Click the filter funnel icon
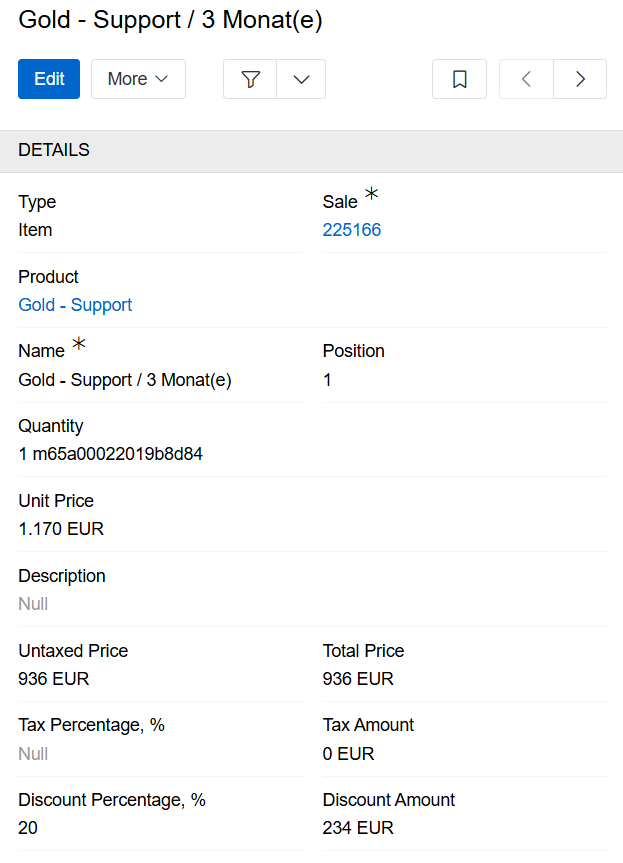 pyautogui.click(x=250, y=79)
